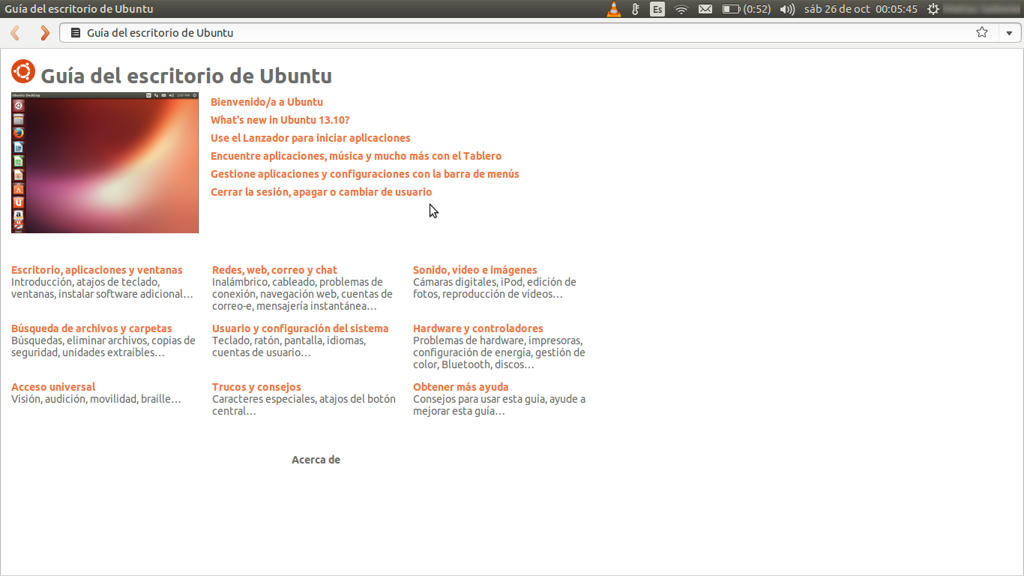The image size is (1024, 576).
Task: Click the description starting 'Problemas de hardware'
Action: 499,353
